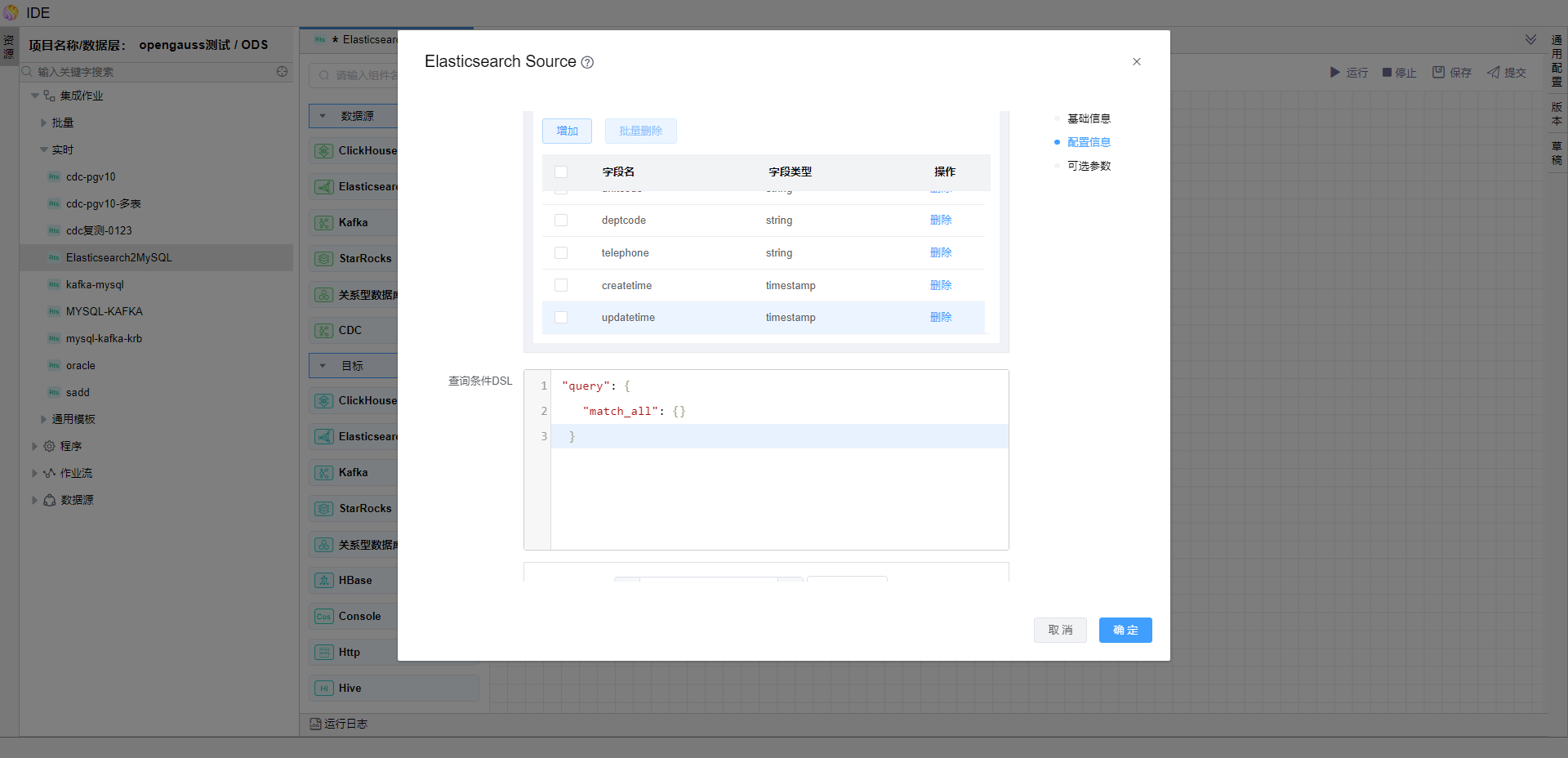The width and height of the screenshot is (1568, 758).
Task: Collapse the 实时 tree node
Action: [44, 150]
